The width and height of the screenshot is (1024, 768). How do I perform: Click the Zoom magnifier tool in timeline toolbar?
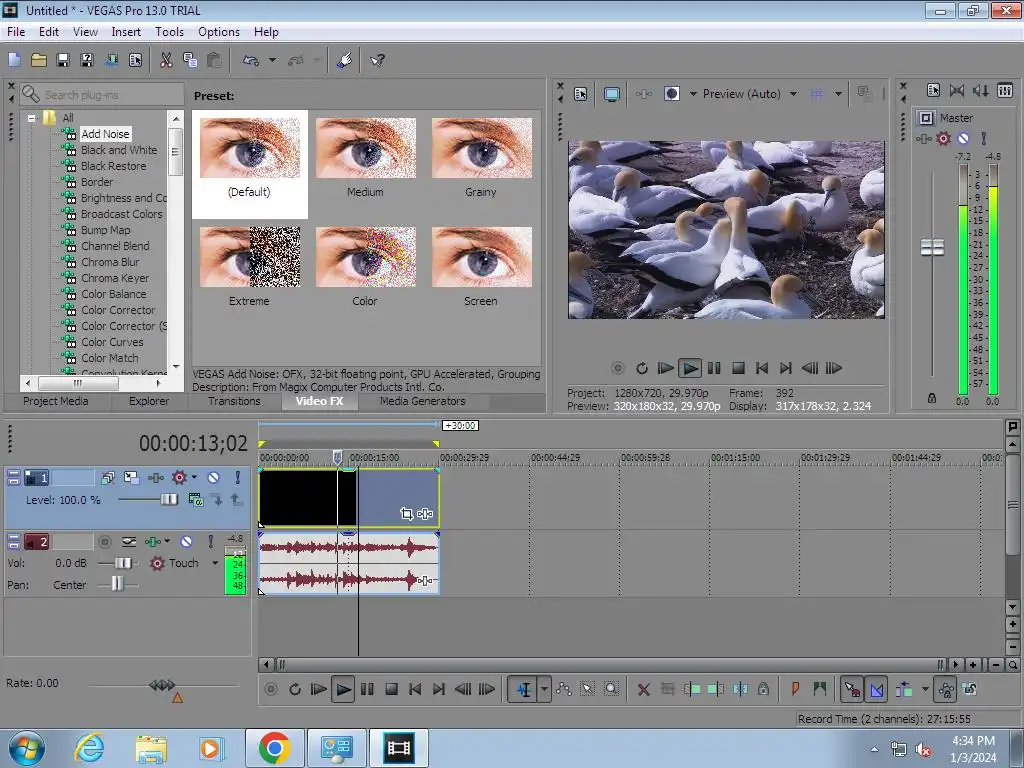(x=611, y=689)
